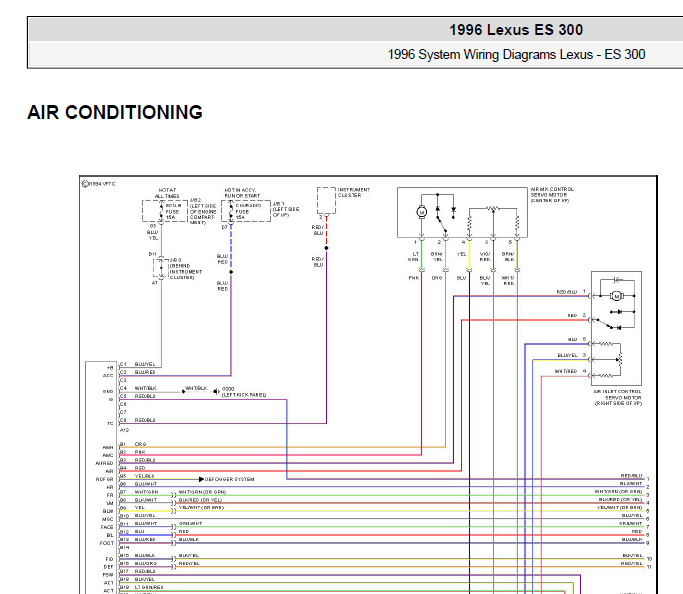683x594 pixels.
Task: Click "AIR INLET CONTROL SERVO MOTOR" label
Action: tap(618, 397)
